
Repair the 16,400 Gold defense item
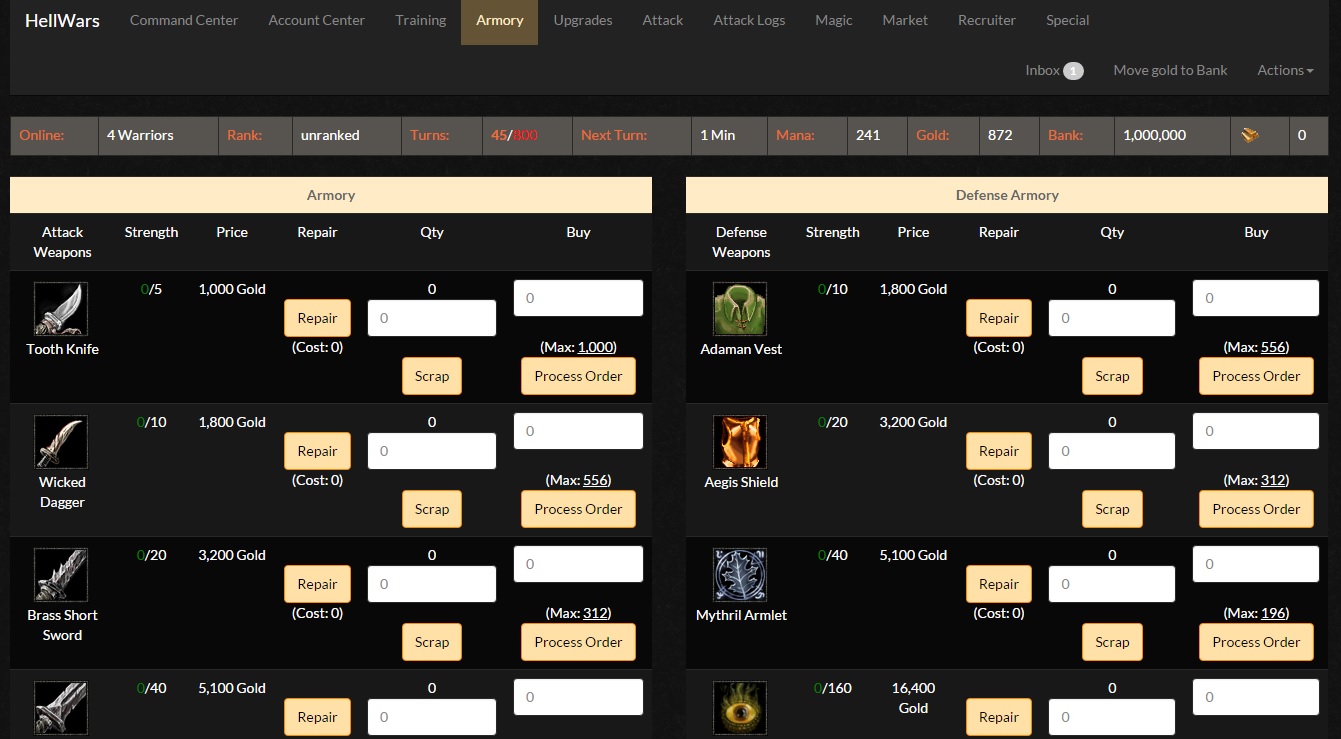[x=998, y=717]
